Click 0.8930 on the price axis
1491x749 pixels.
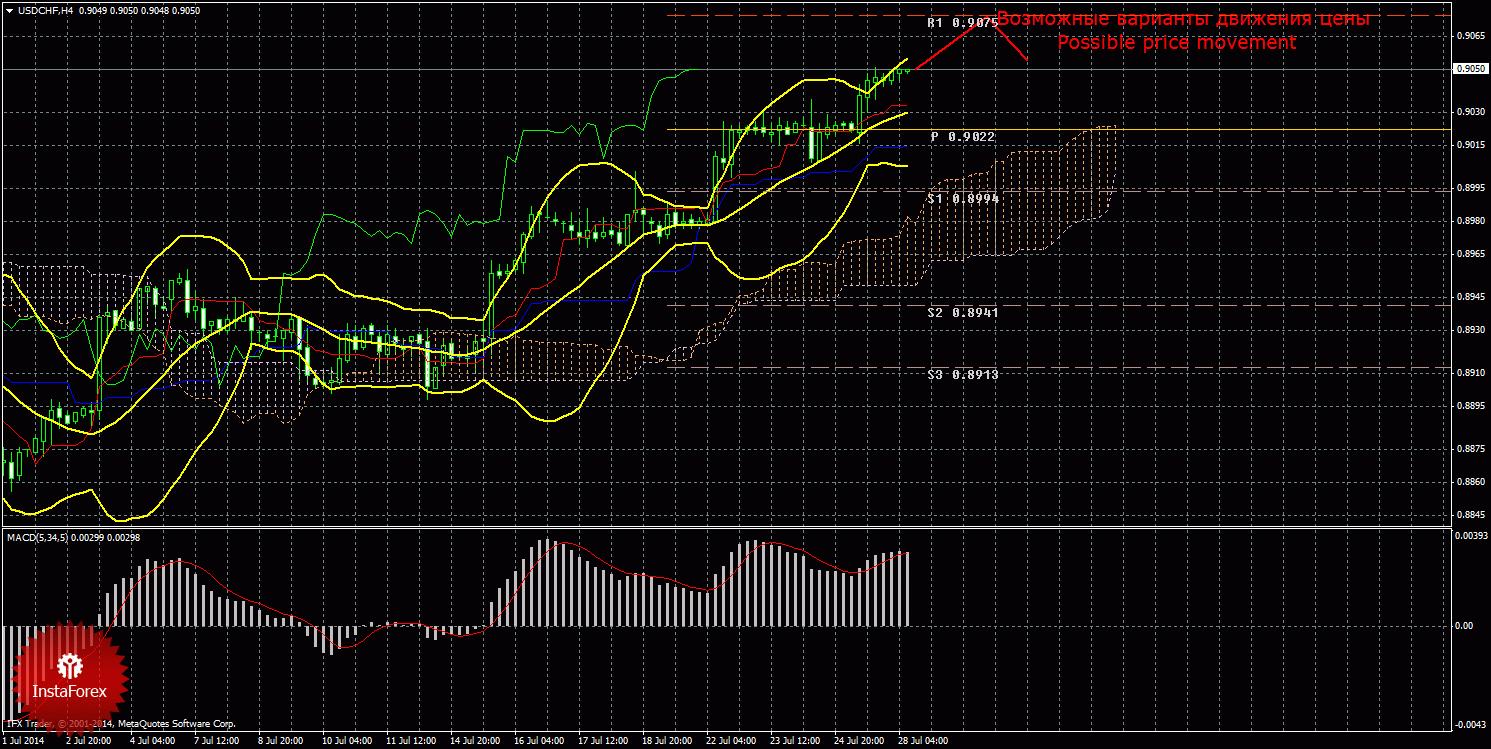(1470, 330)
